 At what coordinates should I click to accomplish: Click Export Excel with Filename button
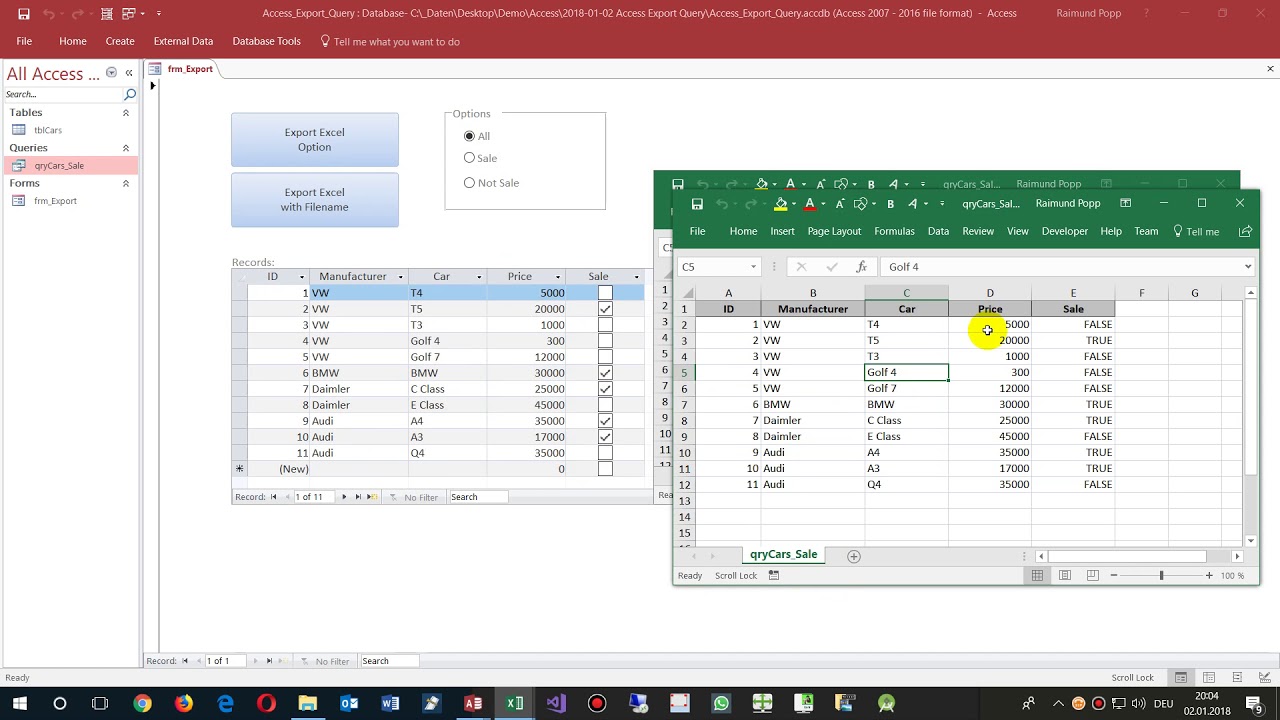(315, 200)
